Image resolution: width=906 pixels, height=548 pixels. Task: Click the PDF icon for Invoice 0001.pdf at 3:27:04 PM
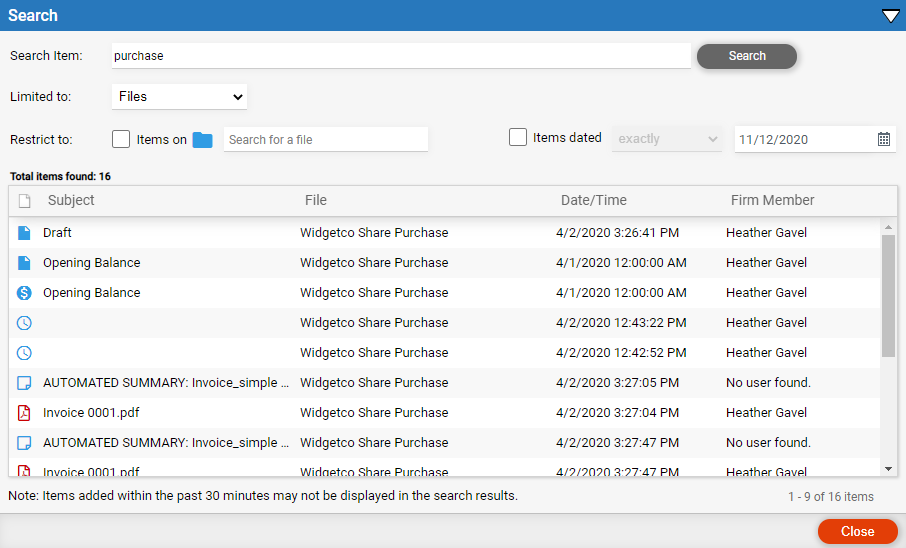24,413
